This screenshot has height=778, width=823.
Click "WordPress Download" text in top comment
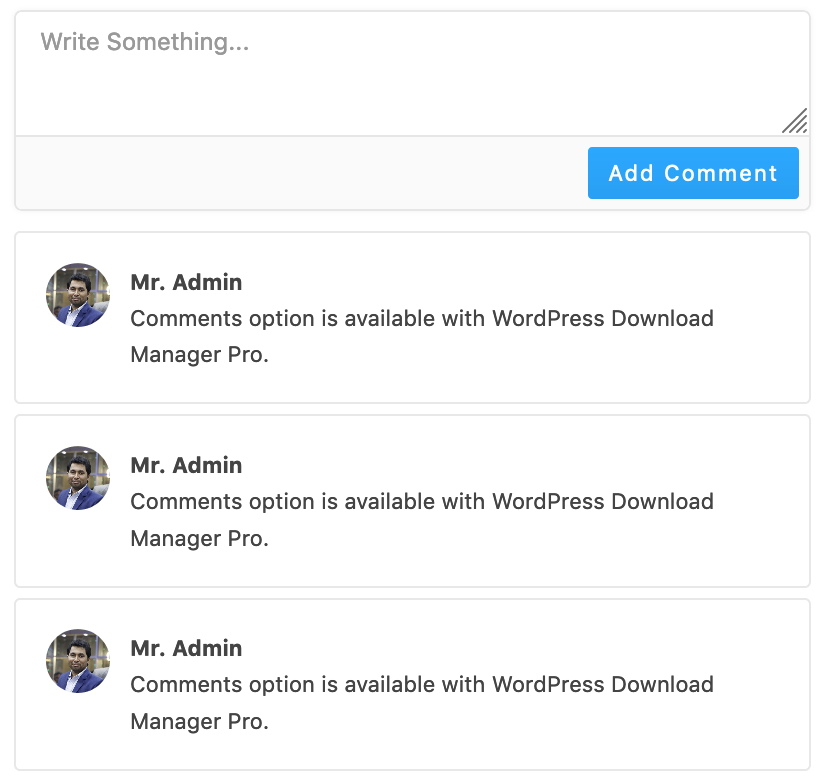click(x=603, y=319)
